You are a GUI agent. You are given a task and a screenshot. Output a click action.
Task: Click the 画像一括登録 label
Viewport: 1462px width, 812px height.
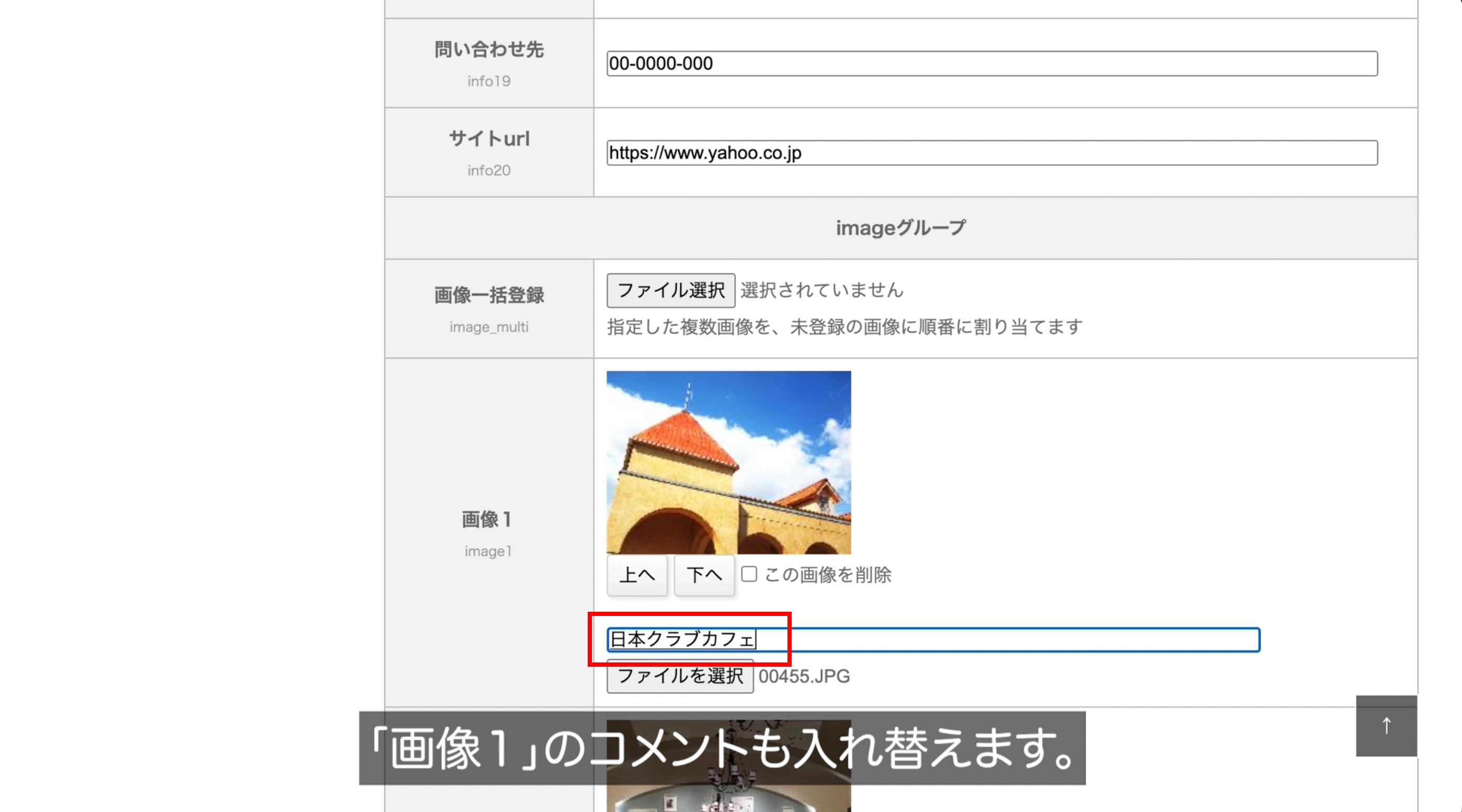pyautogui.click(x=489, y=295)
